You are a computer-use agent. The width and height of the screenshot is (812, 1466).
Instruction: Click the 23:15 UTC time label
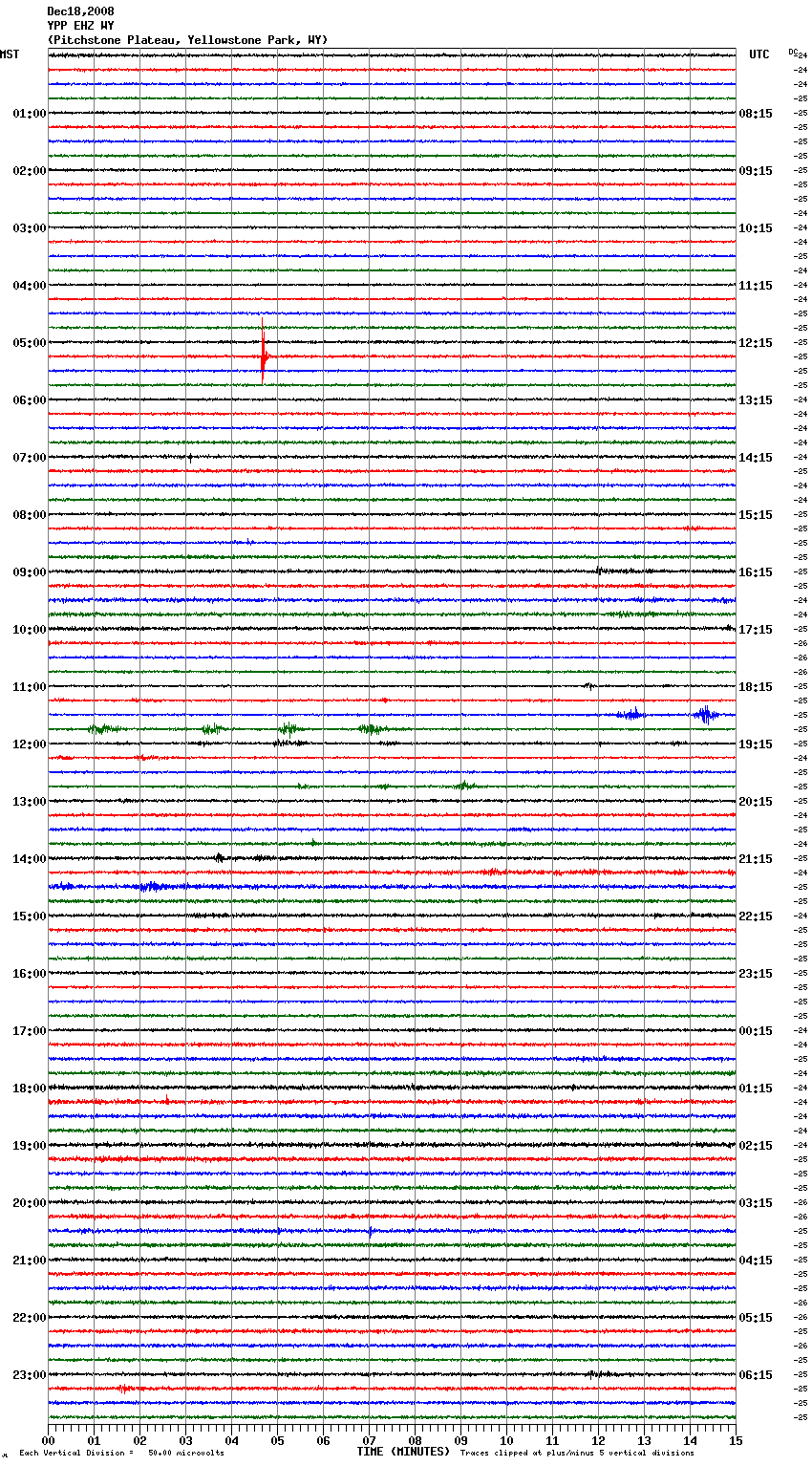tap(756, 974)
